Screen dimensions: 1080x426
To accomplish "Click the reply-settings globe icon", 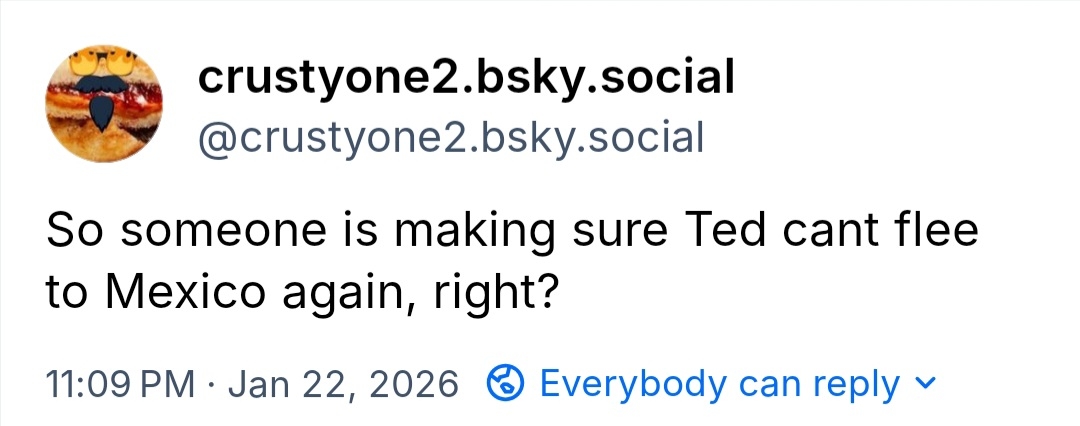I will [x=505, y=383].
